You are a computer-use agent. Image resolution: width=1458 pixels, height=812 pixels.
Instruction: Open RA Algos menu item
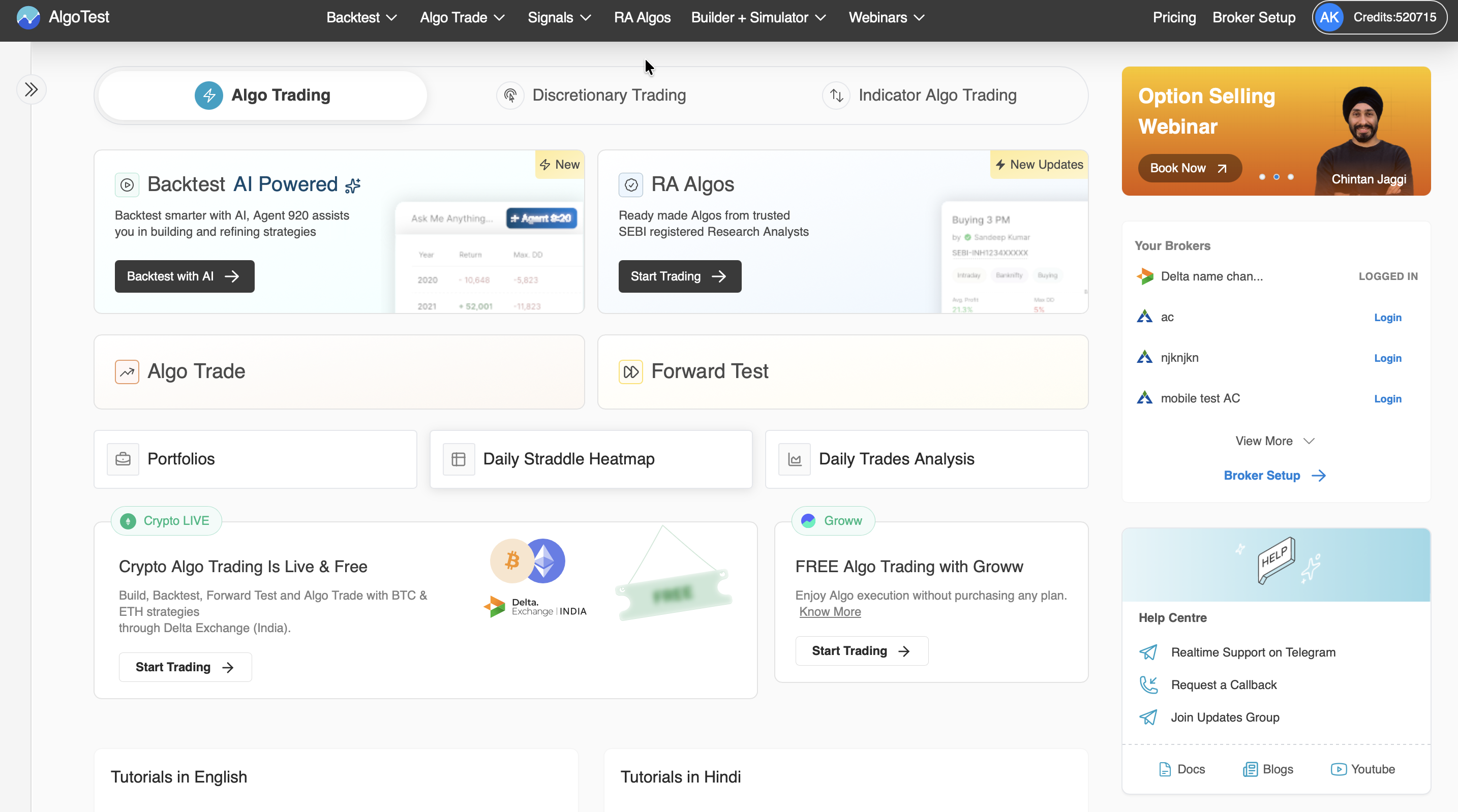pos(642,18)
